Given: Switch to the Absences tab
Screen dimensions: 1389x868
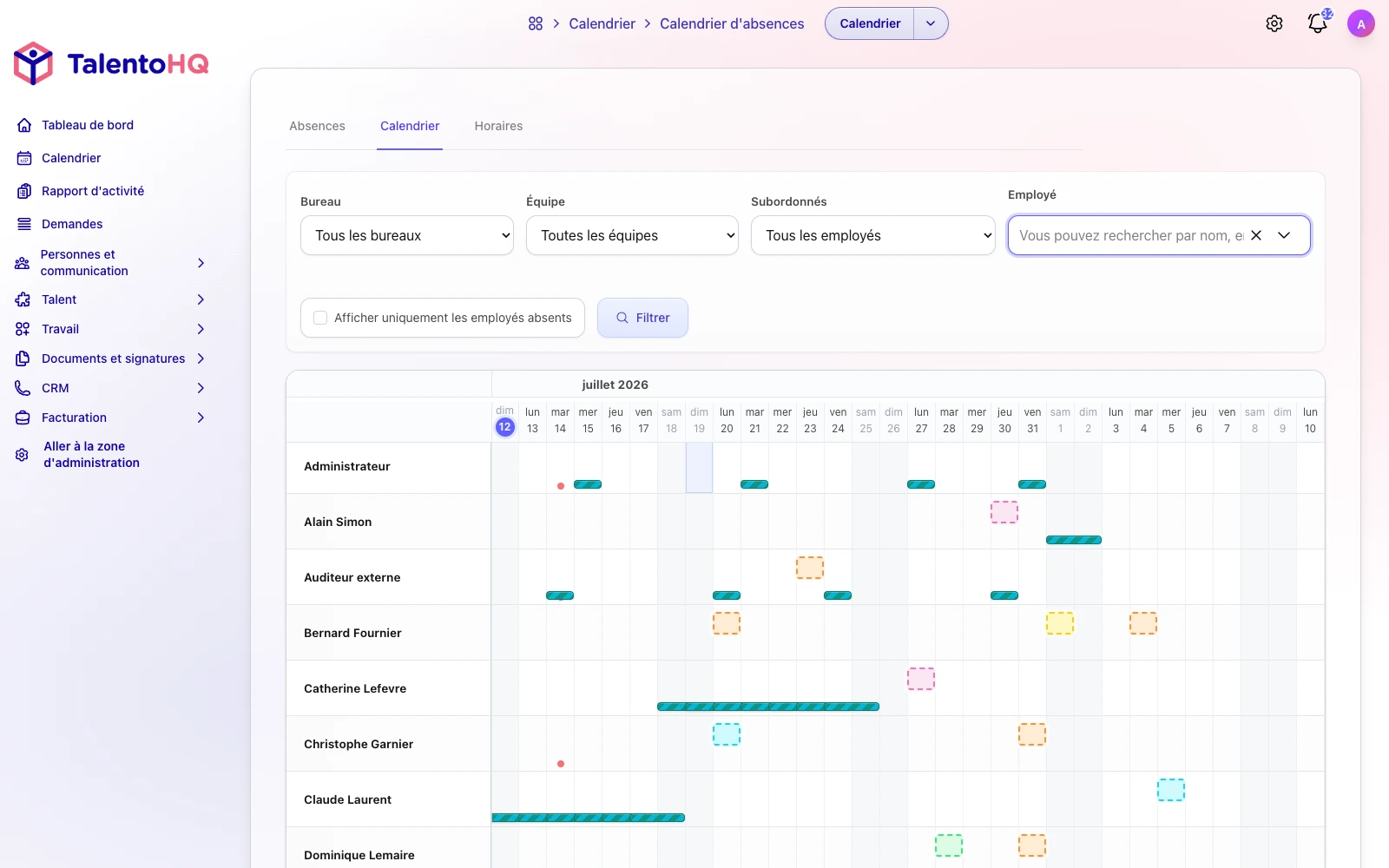Looking at the screenshot, I should click(x=317, y=126).
